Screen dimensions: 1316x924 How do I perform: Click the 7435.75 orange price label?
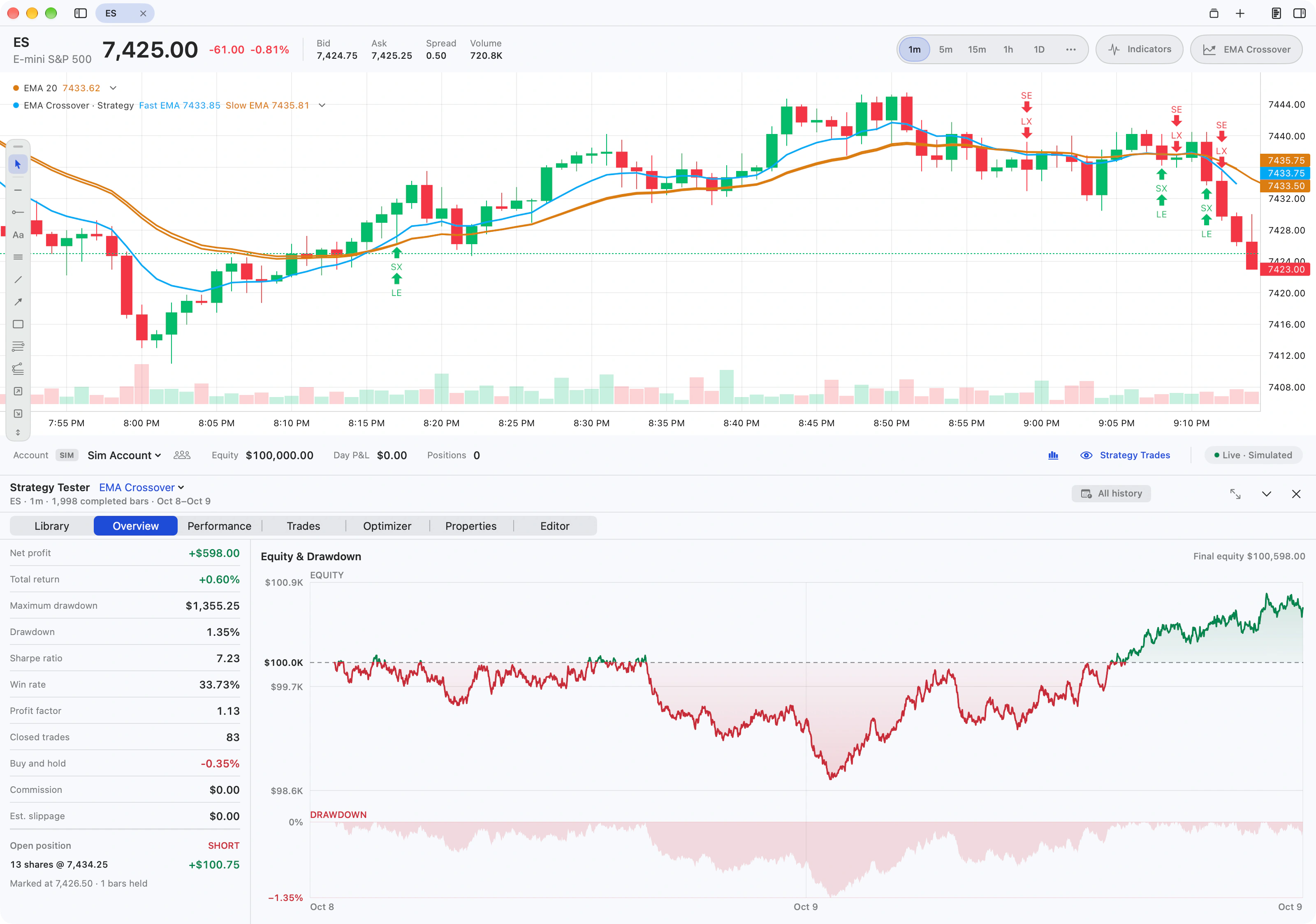[1286, 160]
